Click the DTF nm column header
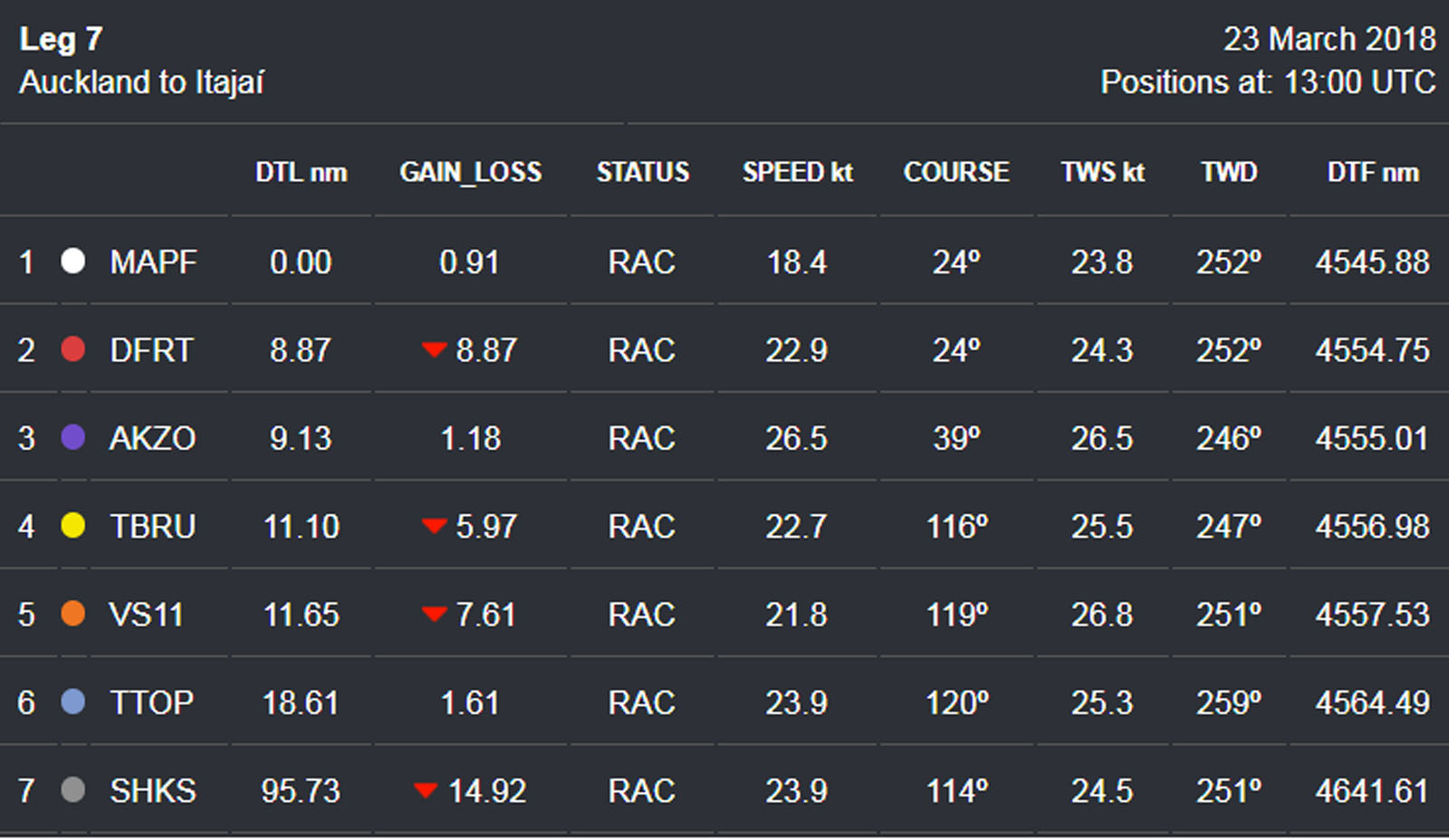1449x840 pixels. click(x=1372, y=172)
